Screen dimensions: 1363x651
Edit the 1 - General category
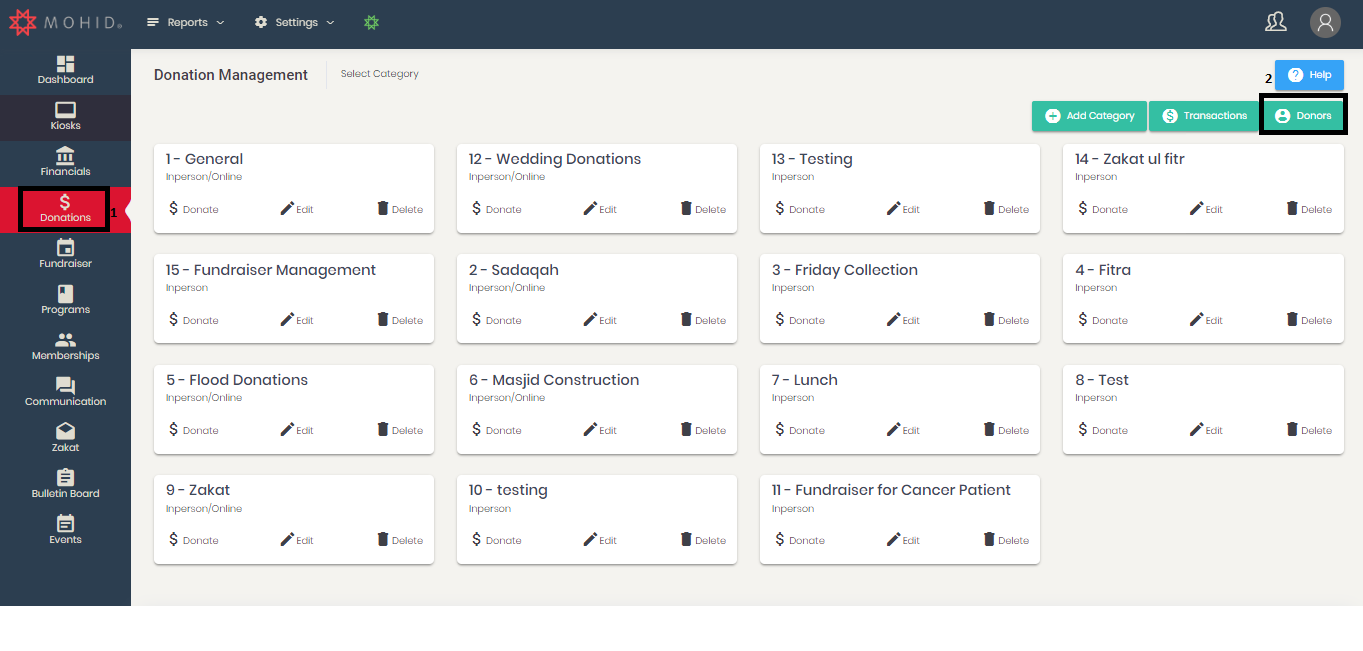click(x=297, y=209)
